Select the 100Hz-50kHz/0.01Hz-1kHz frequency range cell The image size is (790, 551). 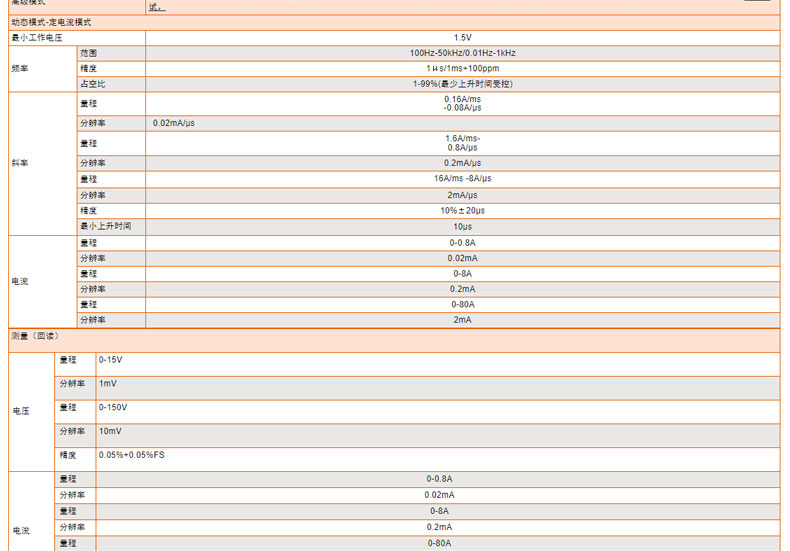tap(462, 52)
